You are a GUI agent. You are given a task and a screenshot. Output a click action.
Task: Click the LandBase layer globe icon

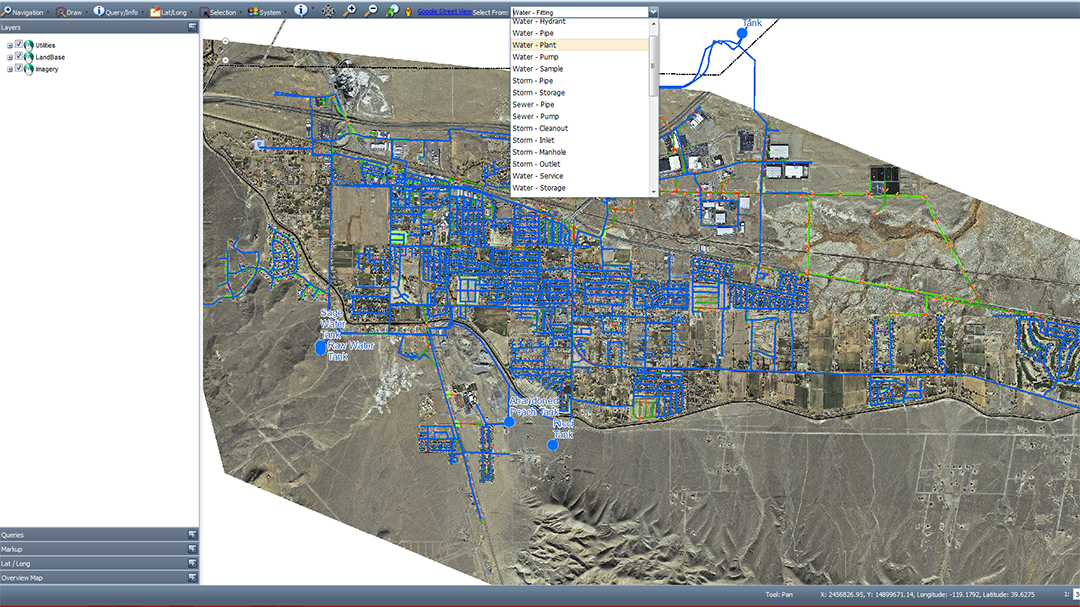tap(29, 57)
